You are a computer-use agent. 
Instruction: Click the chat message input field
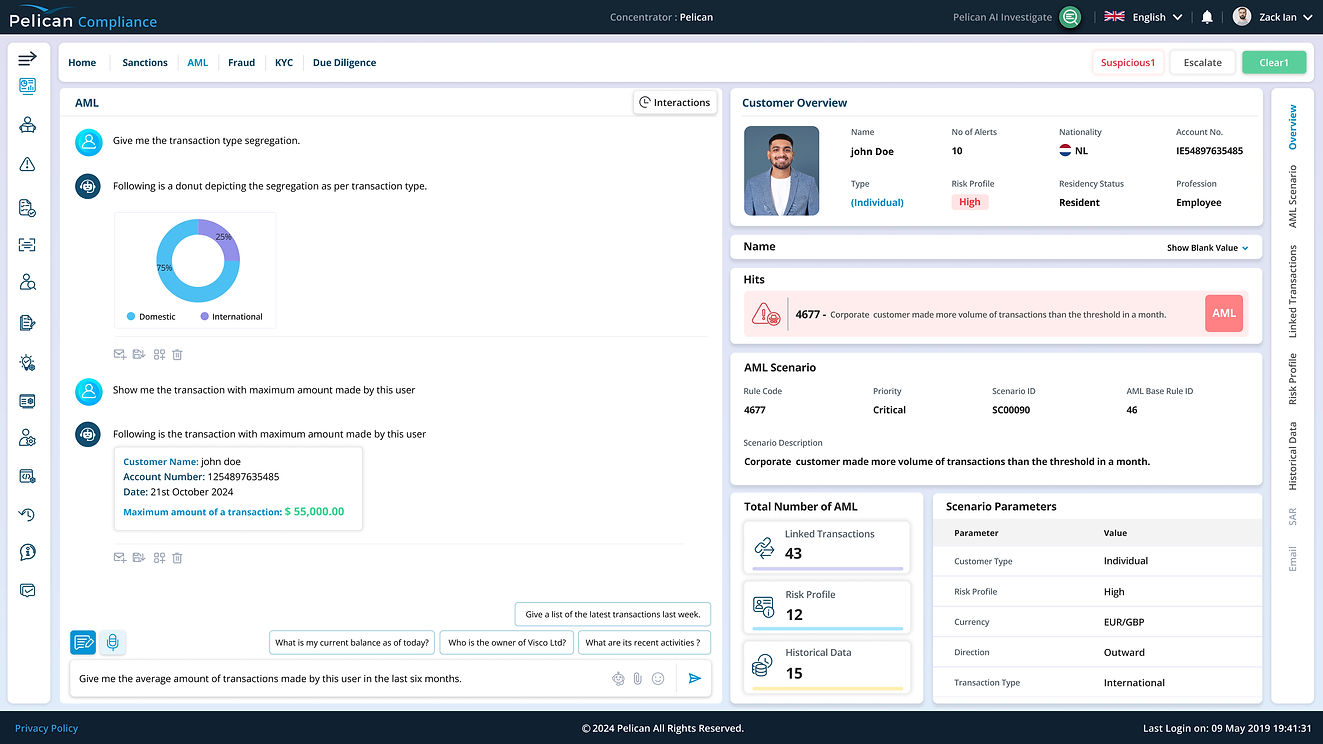[x=340, y=678]
